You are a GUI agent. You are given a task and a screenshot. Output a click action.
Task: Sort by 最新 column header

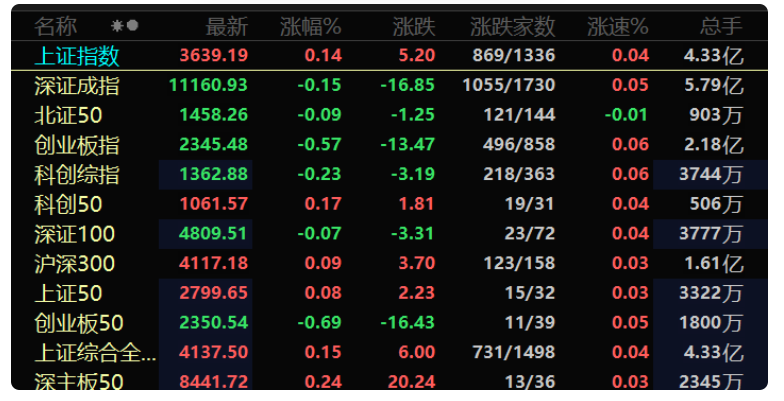[x=227, y=26]
